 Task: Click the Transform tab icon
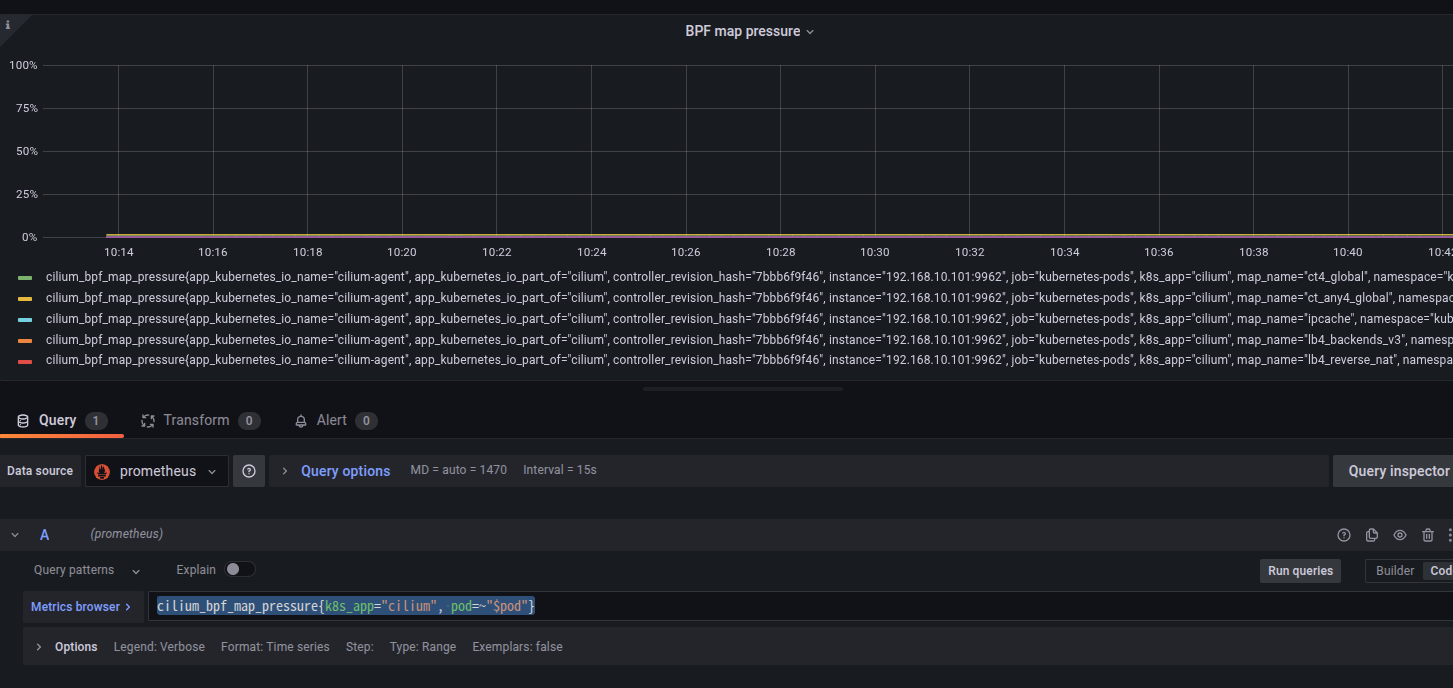pos(148,421)
